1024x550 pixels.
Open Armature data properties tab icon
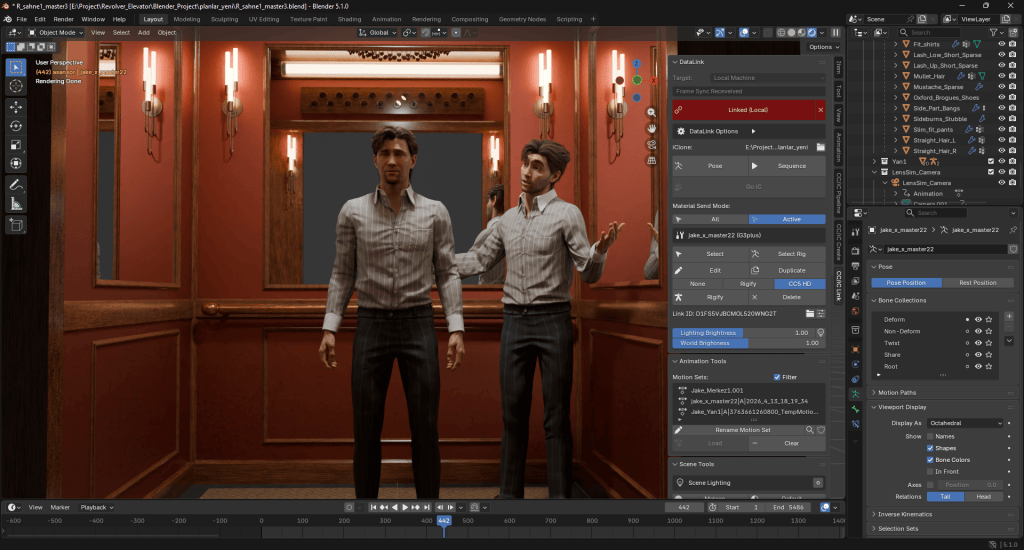(x=856, y=394)
